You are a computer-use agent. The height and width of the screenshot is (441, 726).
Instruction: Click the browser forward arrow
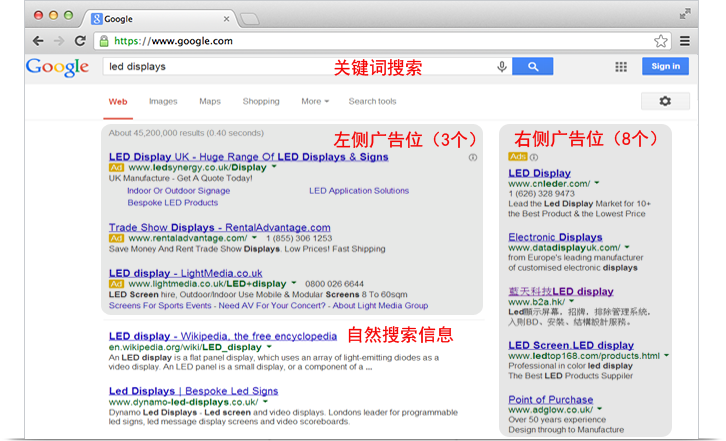pyautogui.click(x=59, y=41)
